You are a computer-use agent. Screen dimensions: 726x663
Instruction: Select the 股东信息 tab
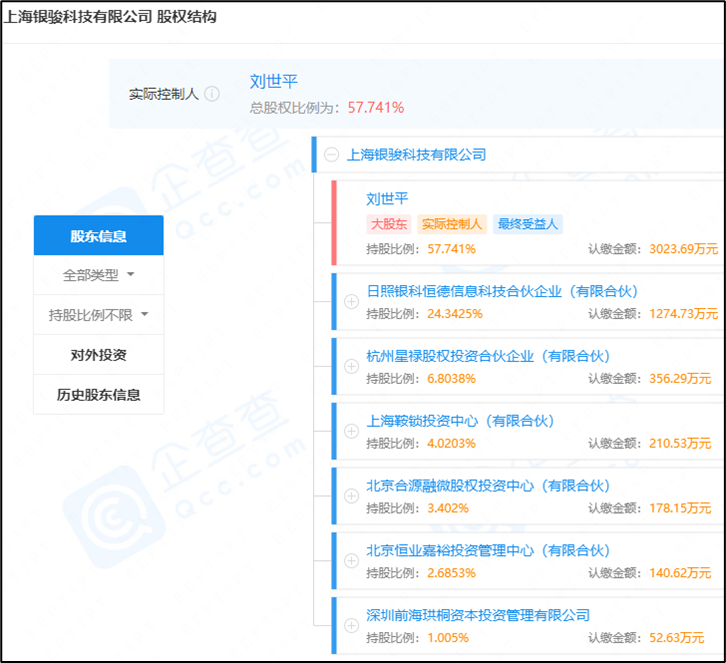click(x=98, y=236)
